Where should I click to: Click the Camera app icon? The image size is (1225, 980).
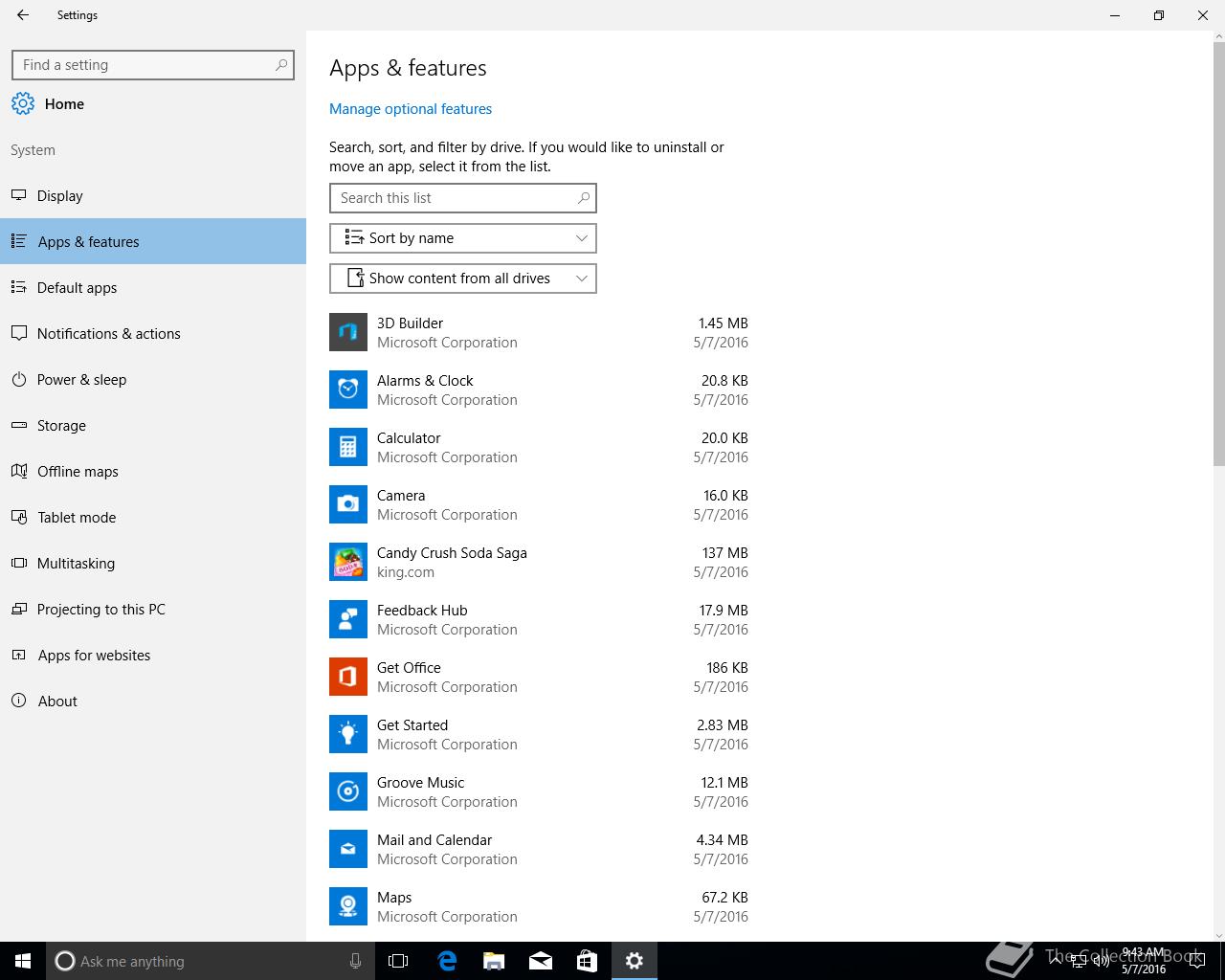click(x=348, y=504)
